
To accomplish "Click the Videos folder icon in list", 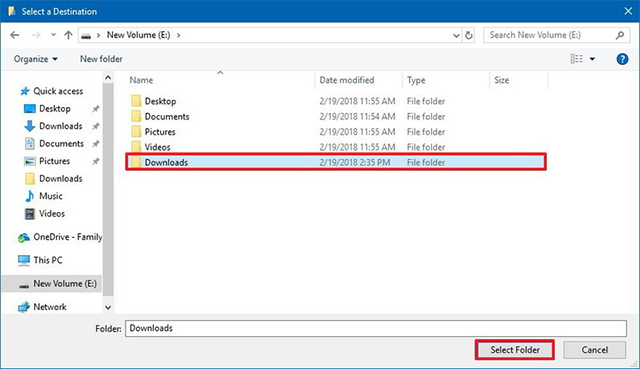I will click(x=136, y=147).
